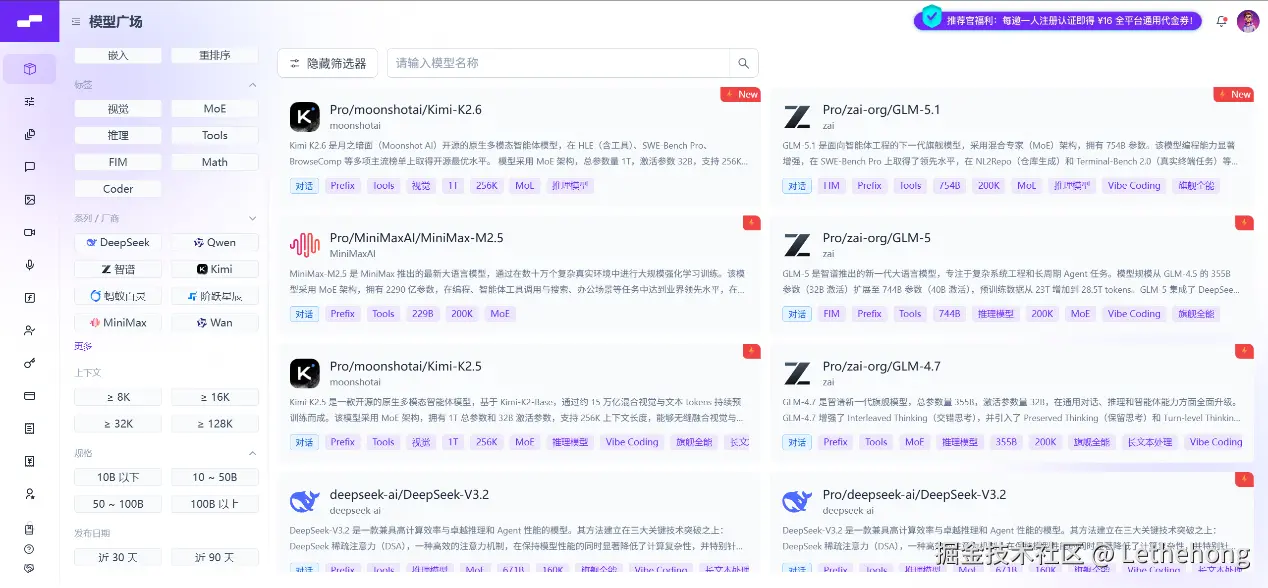This screenshot has height=588, width=1268.
Task: Open the user avatar at top right
Action: tap(1248, 21)
